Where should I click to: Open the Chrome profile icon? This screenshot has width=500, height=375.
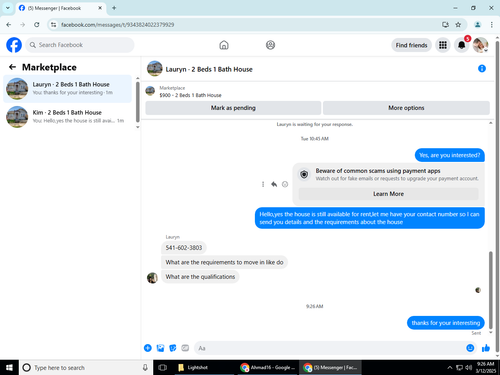(478, 25)
